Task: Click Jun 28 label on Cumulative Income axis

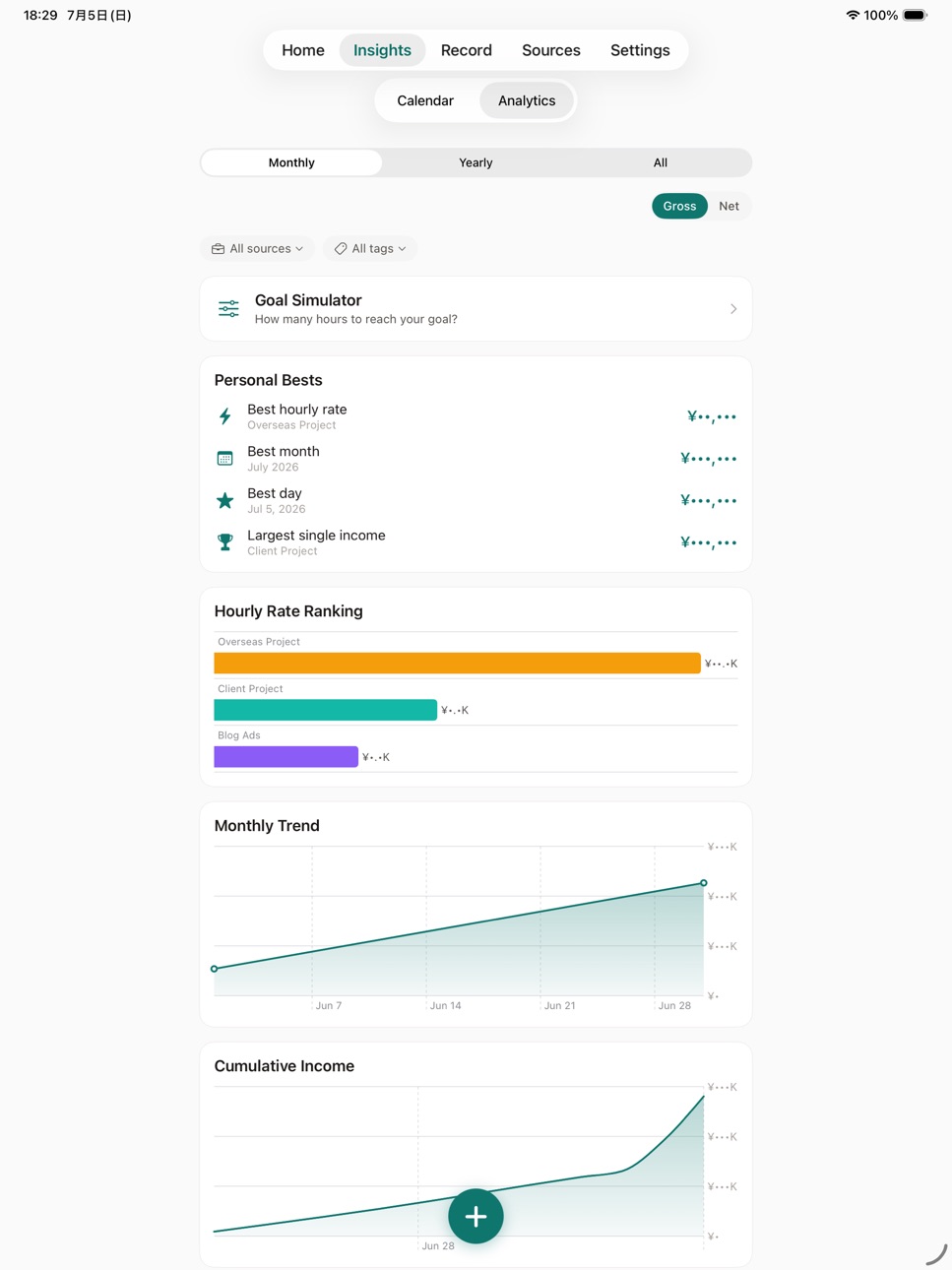Action: click(438, 1246)
